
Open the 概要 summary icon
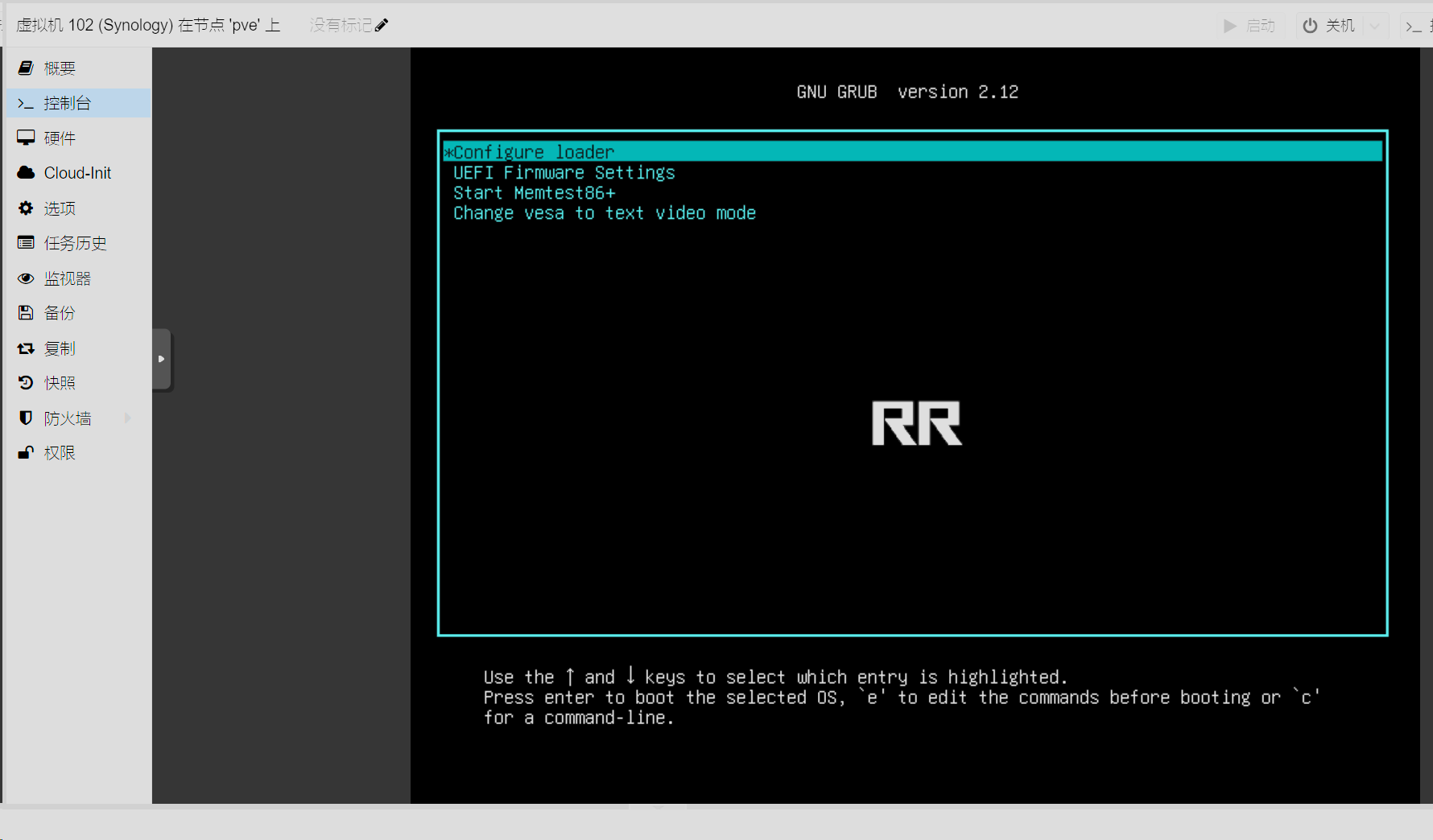(26, 68)
